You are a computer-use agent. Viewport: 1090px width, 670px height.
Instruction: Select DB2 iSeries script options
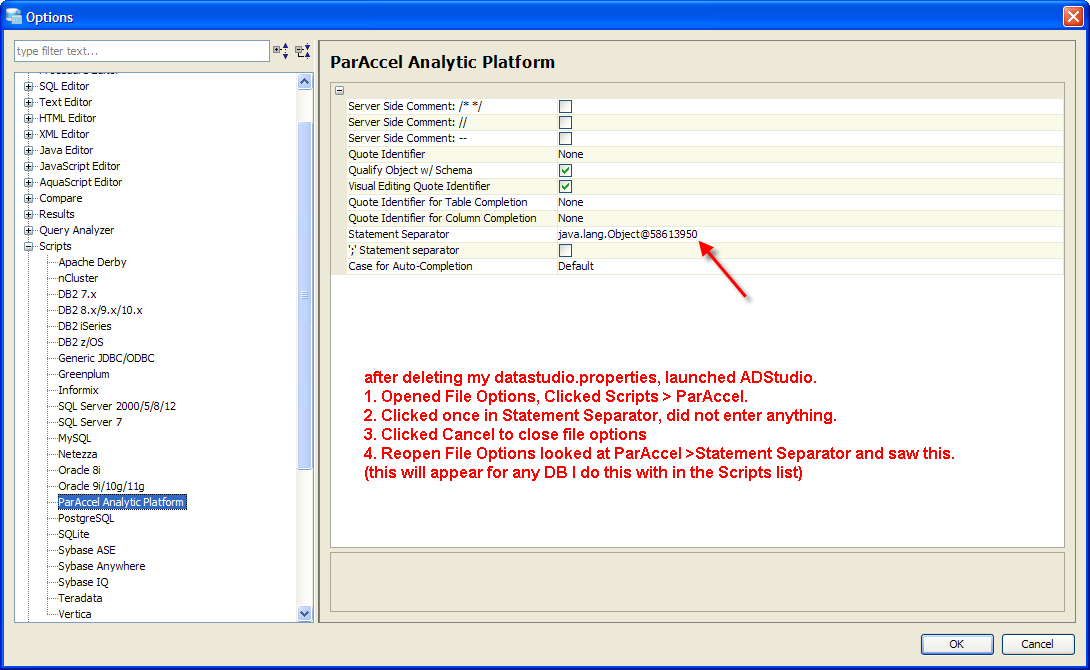pyautogui.click(x=85, y=326)
